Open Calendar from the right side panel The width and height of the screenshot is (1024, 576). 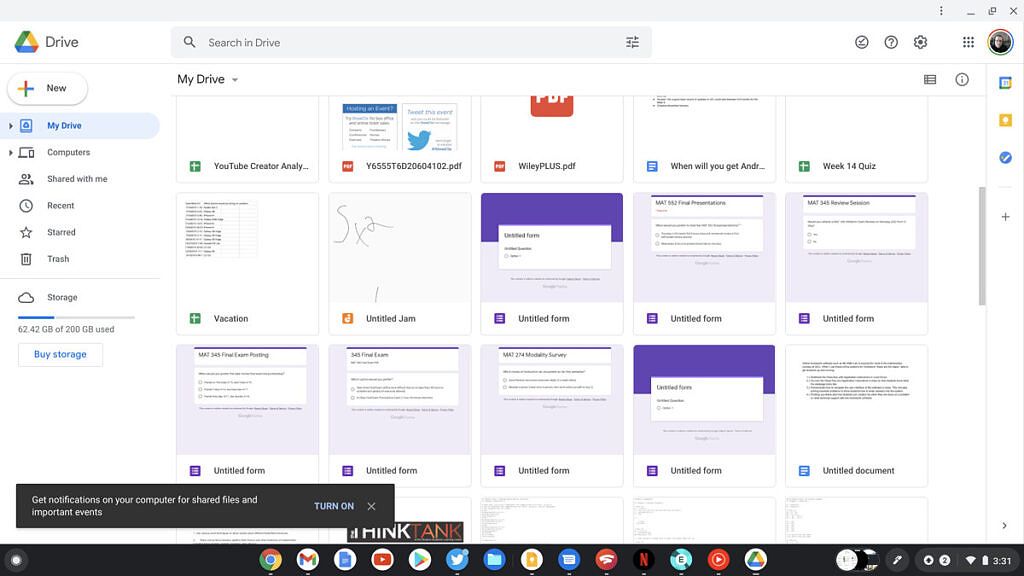[1005, 84]
